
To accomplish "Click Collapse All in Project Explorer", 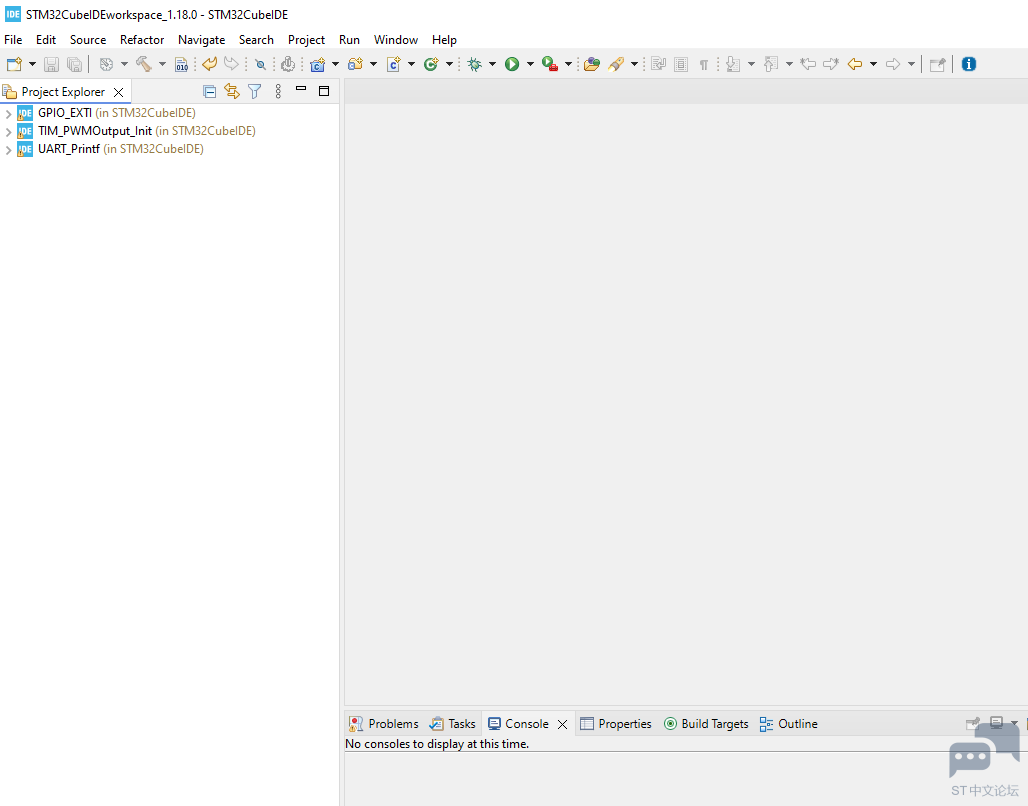I will click(209, 92).
